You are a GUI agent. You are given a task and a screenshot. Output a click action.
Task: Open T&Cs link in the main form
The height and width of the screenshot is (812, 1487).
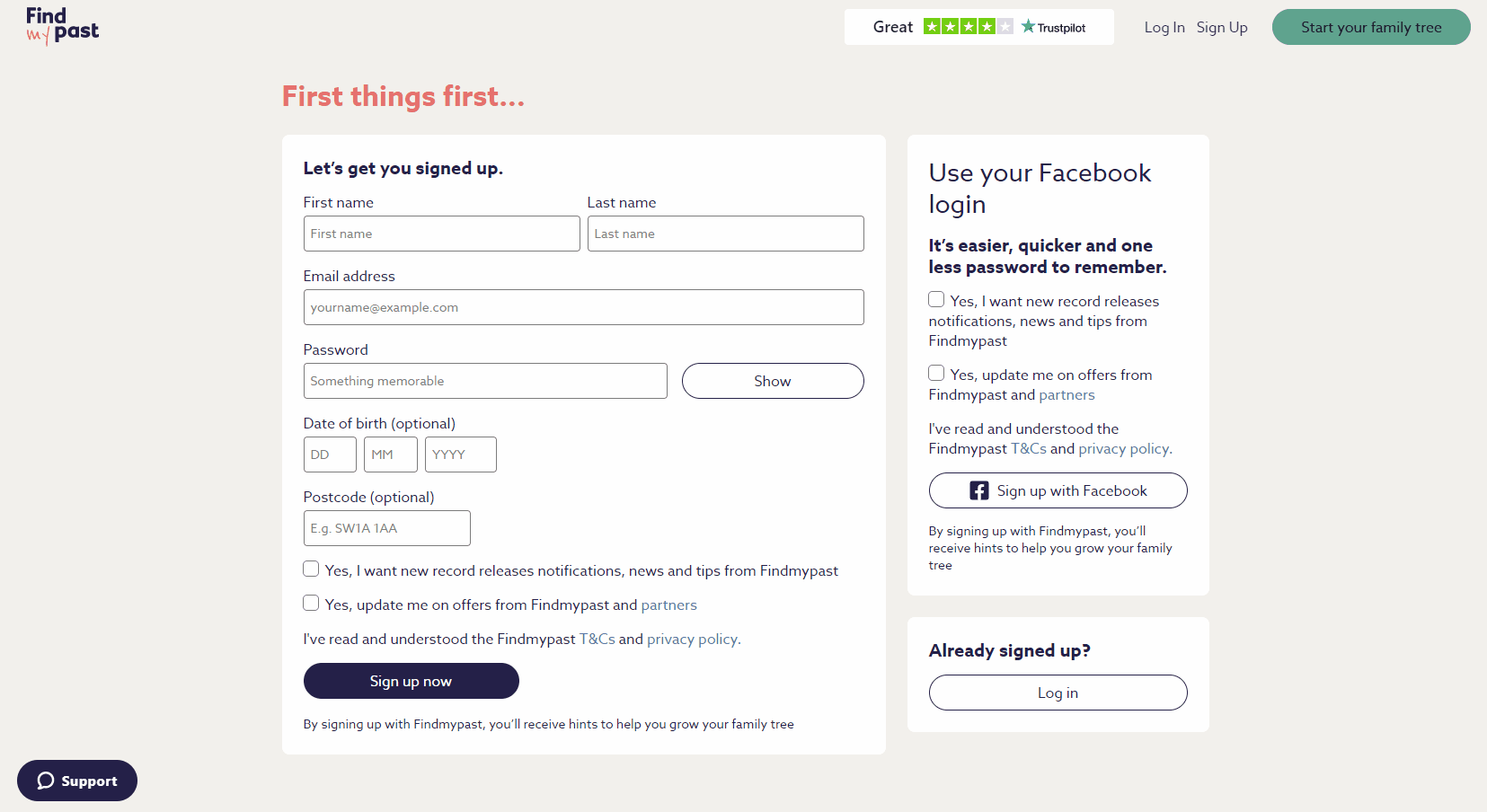(x=597, y=639)
